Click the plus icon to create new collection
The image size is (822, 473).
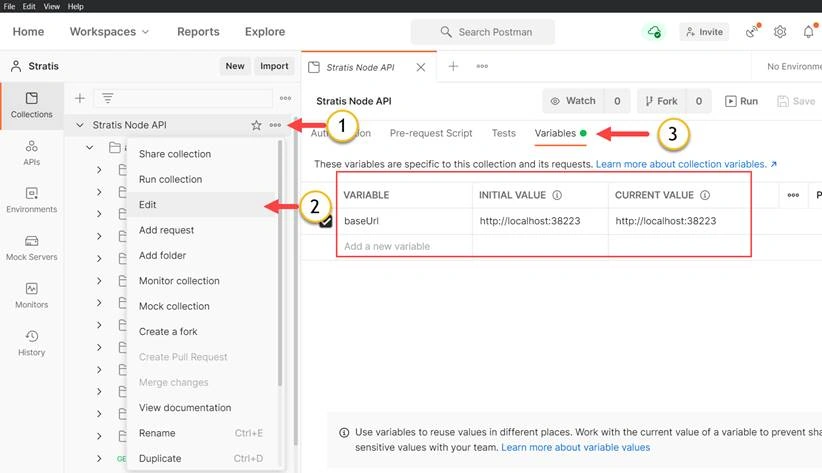click(x=80, y=98)
